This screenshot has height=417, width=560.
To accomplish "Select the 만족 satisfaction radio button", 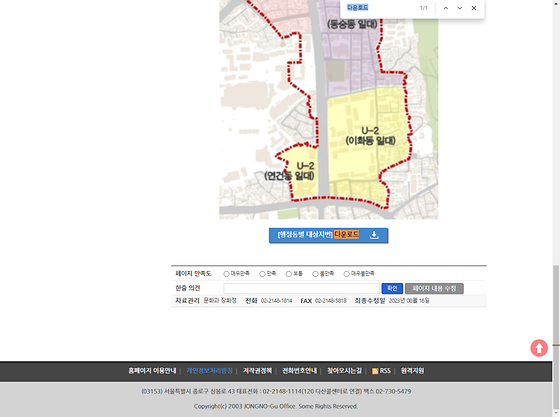I will tap(262, 274).
